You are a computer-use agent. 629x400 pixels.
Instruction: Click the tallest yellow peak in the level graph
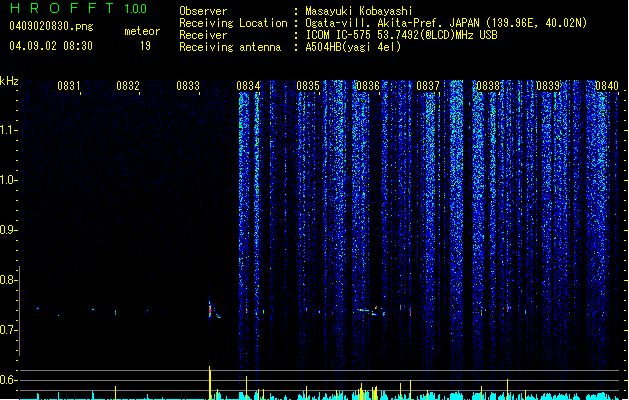click(x=209, y=383)
